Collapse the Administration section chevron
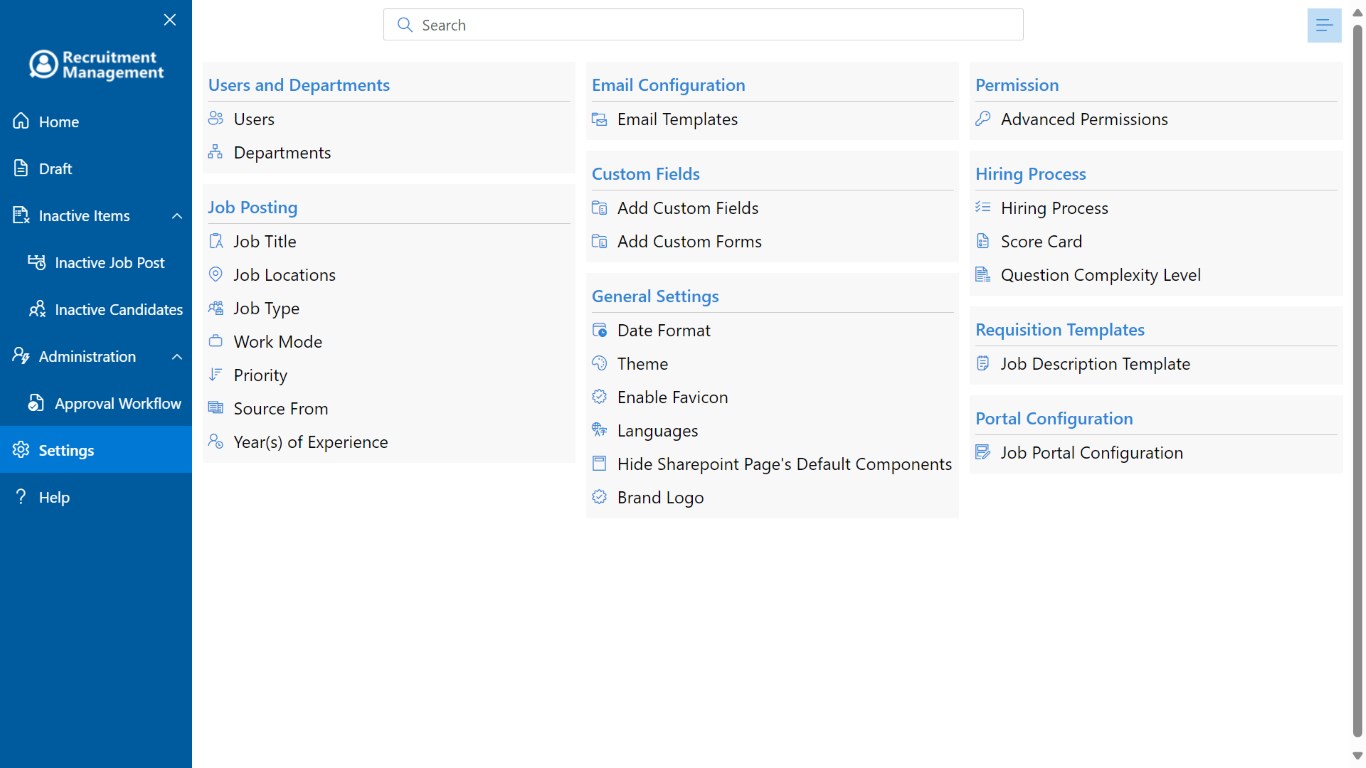The height and width of the screenshot is (768, 1366). (177, 357)
